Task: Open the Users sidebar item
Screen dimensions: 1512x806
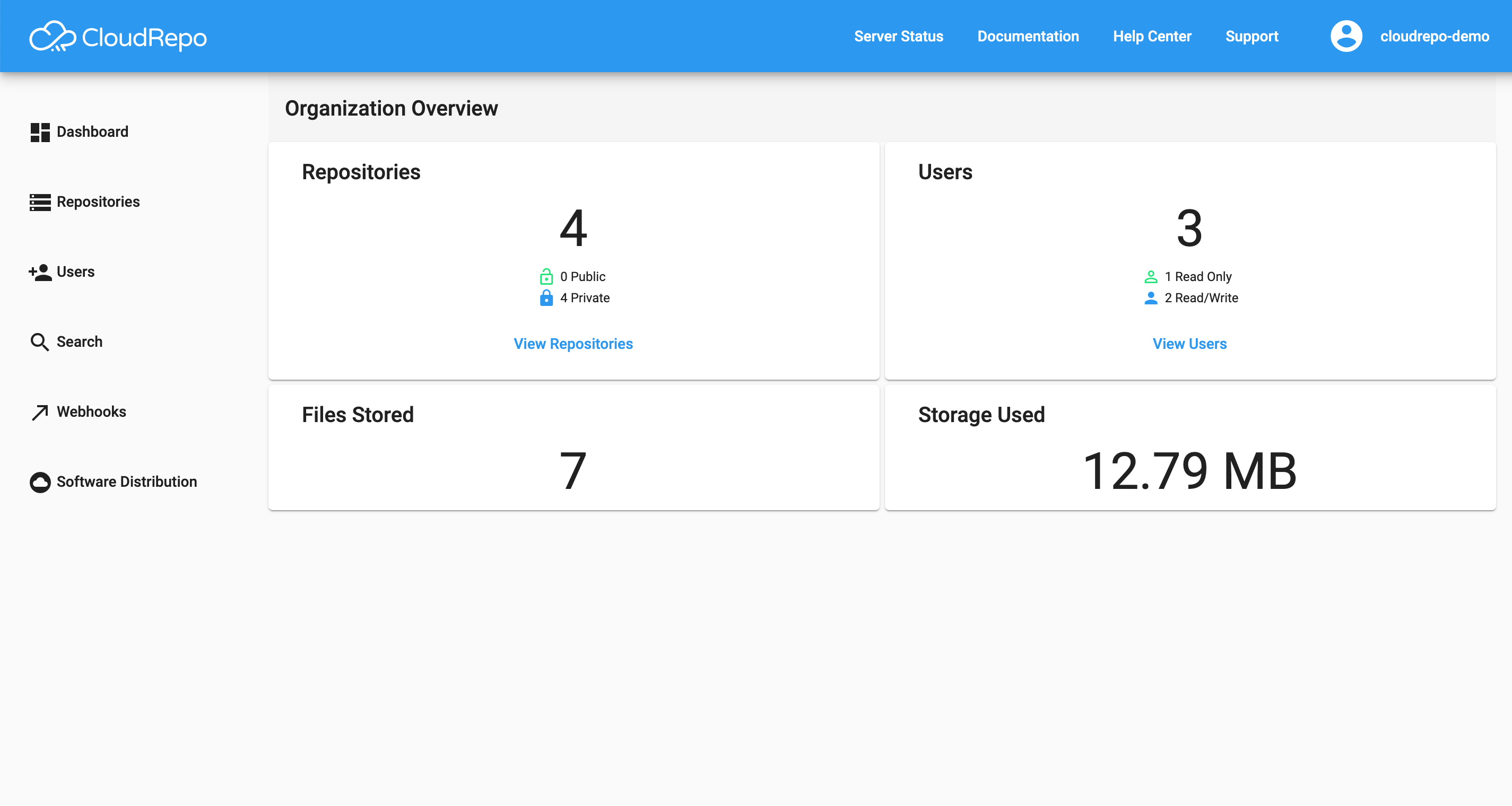Action: pyautogui.click(x=62, y=272)
